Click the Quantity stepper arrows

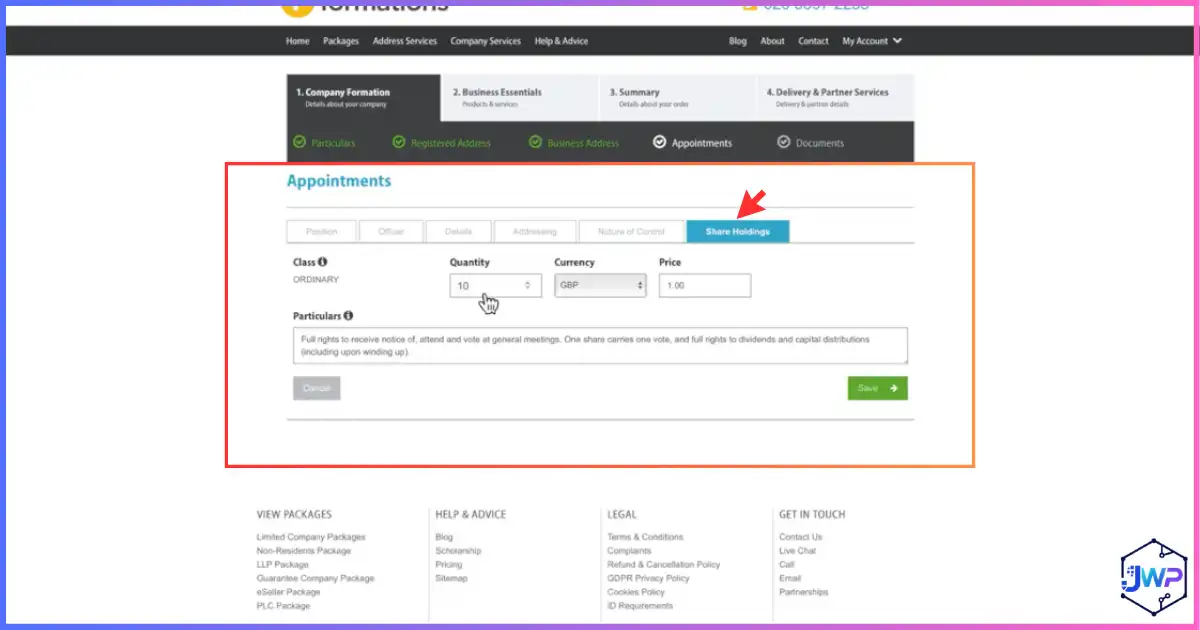point(527,285)
